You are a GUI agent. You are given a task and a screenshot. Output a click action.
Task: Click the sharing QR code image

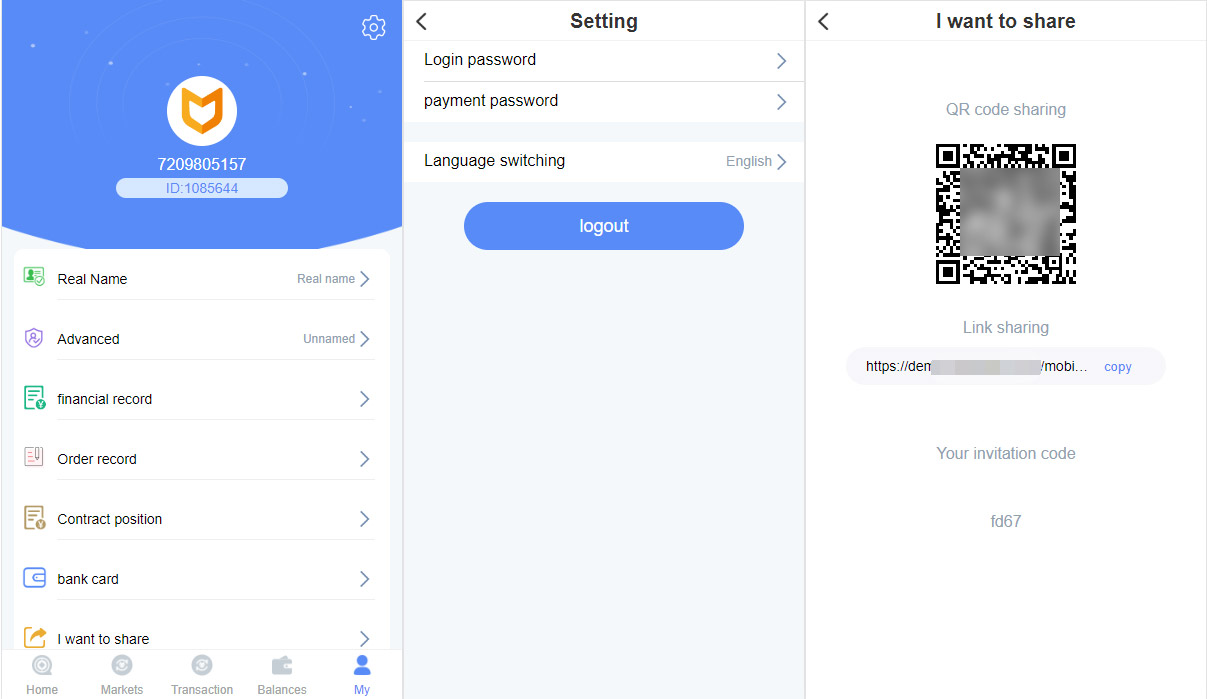click(x=1006, y=214)
